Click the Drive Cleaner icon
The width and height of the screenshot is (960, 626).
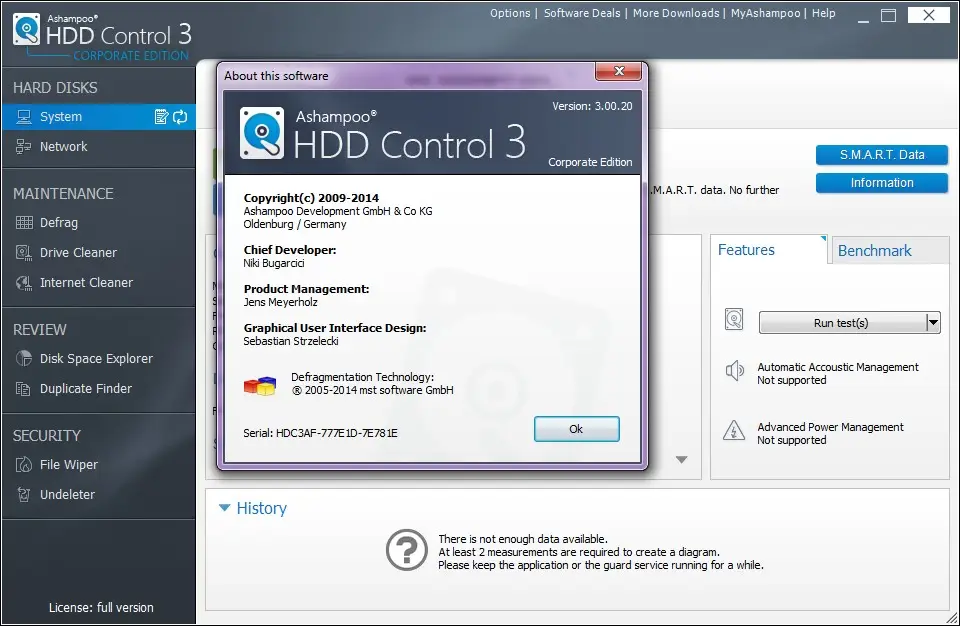point(24,252)
